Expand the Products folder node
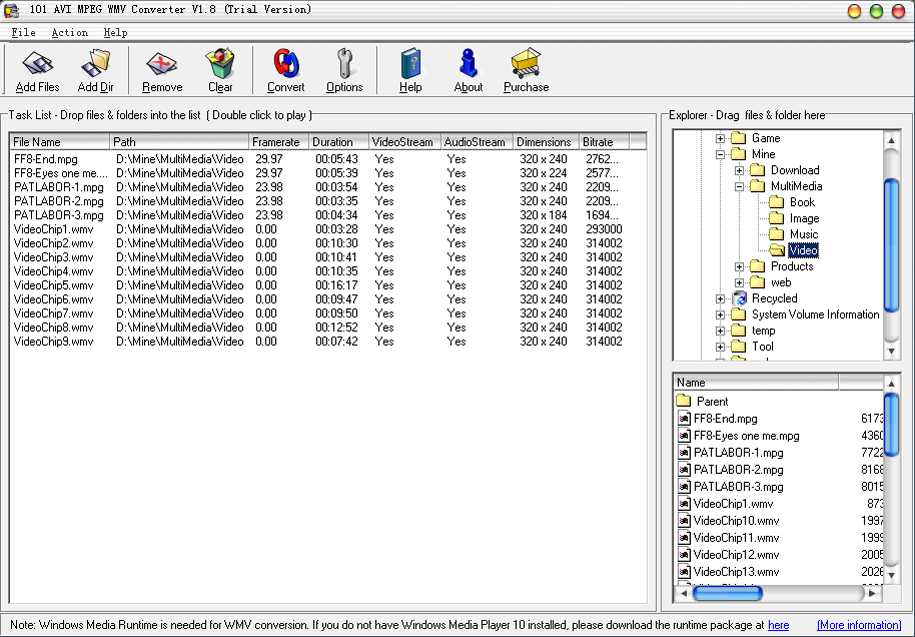Viewport: 915px width, 637px height. [739, 267]
